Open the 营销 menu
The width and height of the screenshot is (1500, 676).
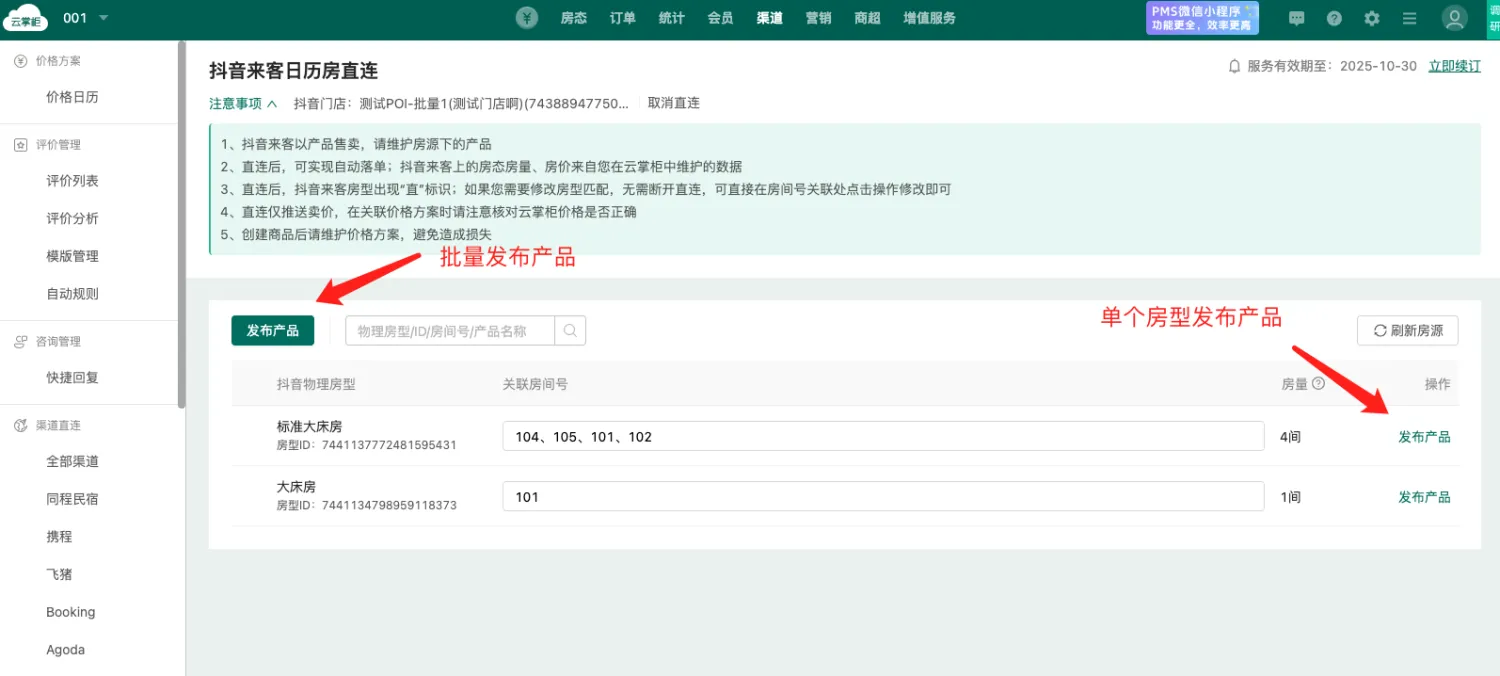point(819,18)
